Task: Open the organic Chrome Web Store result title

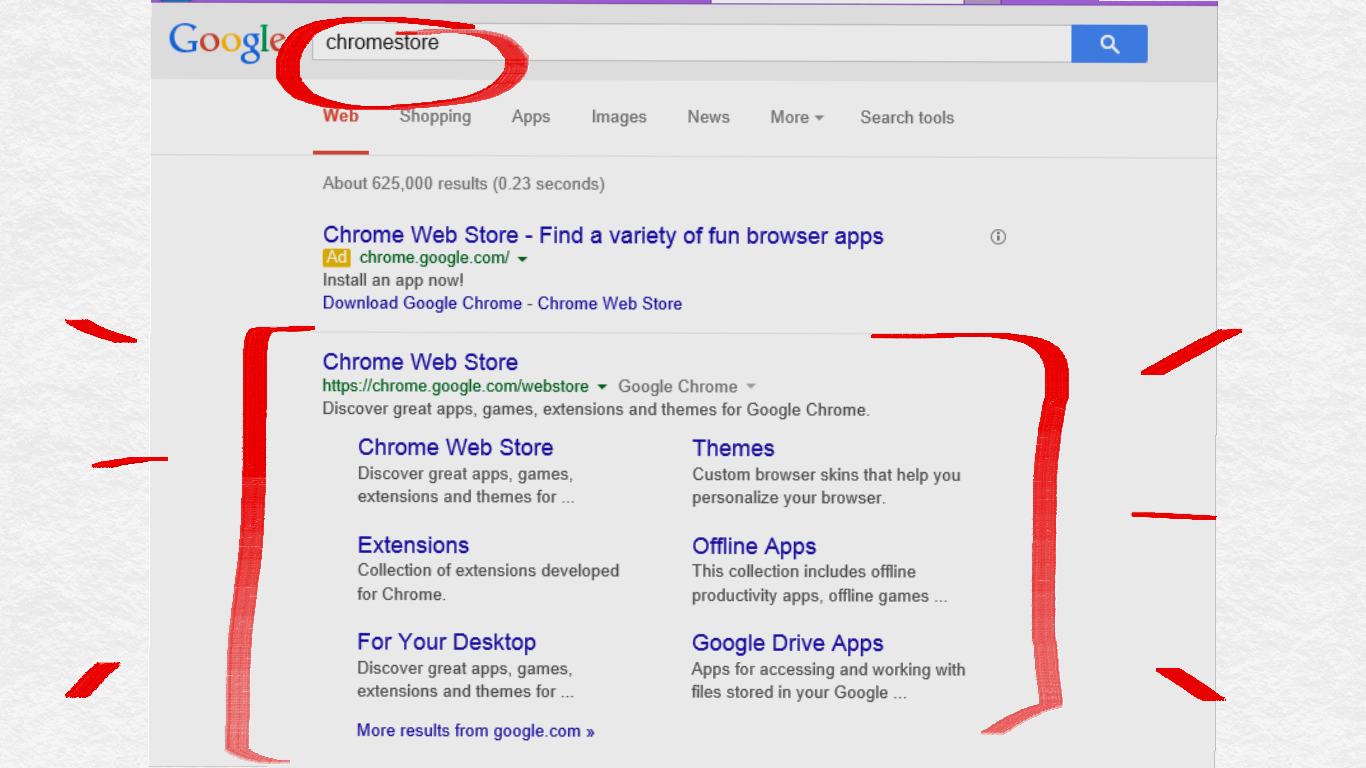Action: [x=420, y=362]
